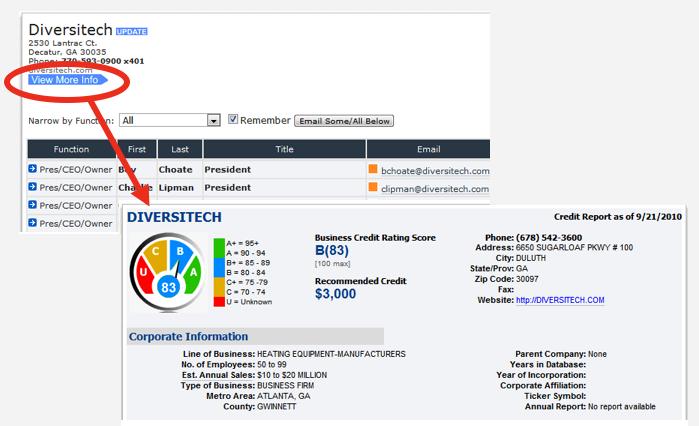Screen dimensions: 699x426
Task: Click the credit score gauge showing 83
Action: click(168, 272)
